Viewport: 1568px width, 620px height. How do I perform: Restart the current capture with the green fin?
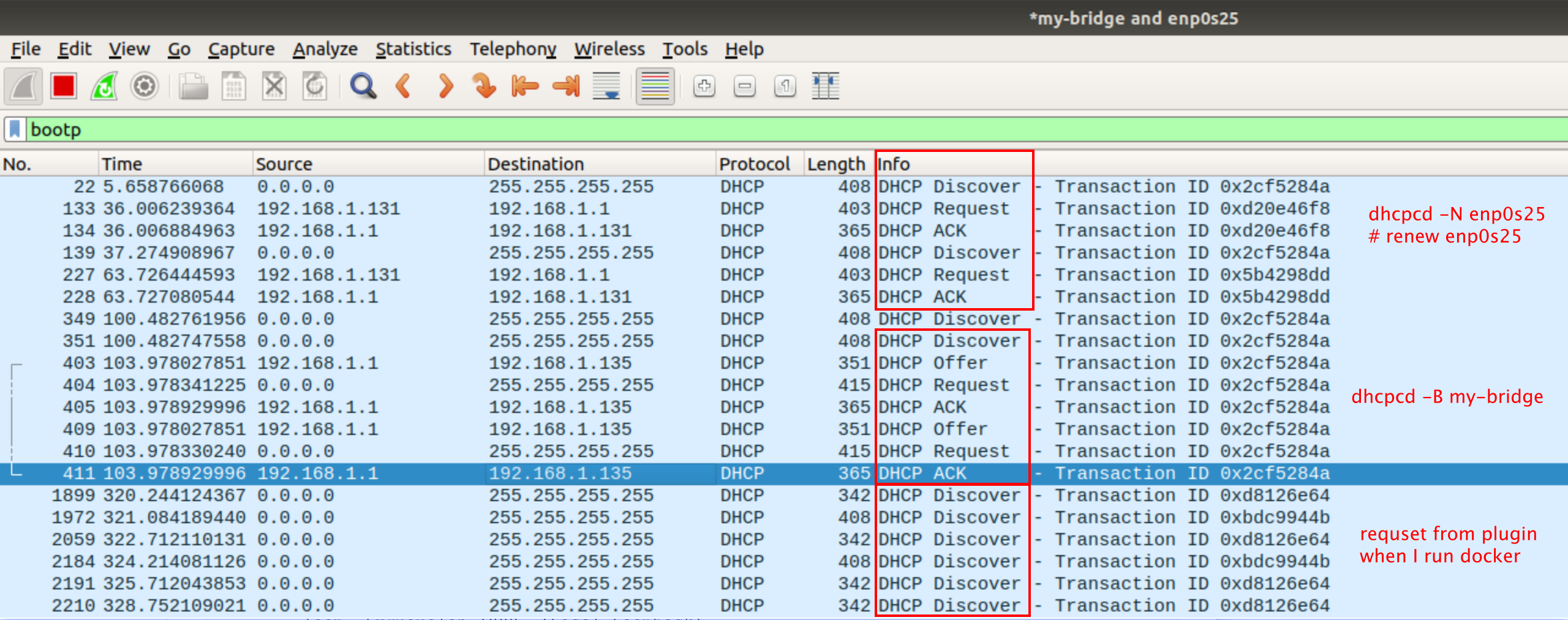104,86
